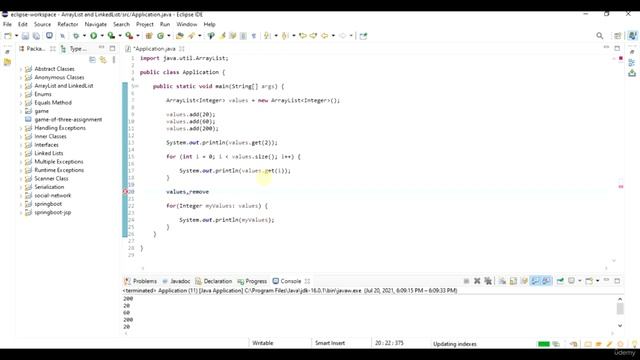Click the Coverage run icon
The image size is (640, 360).
111,36
